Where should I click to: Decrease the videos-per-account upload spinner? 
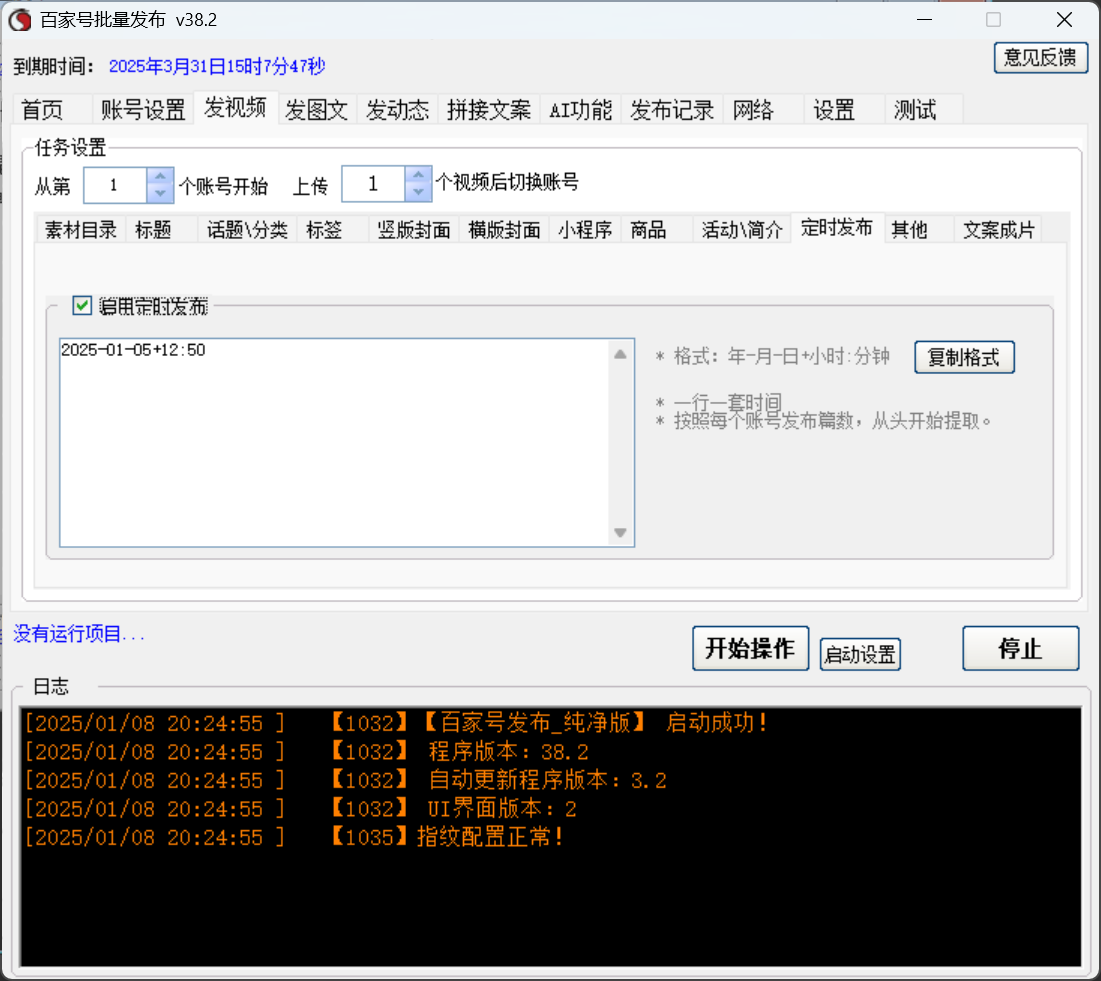click(x=418, y=192)
